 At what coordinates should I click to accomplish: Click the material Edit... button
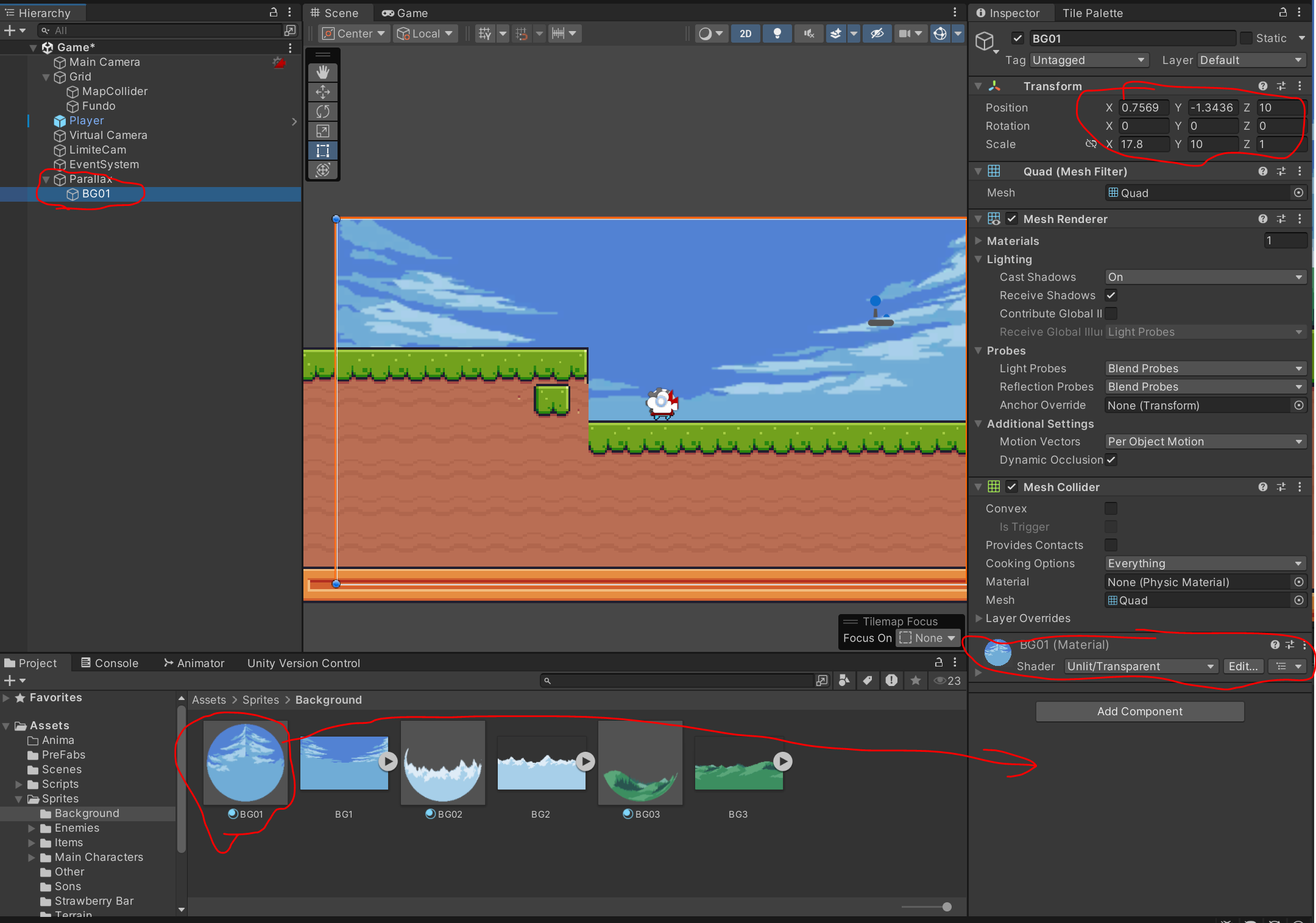(x=1242, y=667)
